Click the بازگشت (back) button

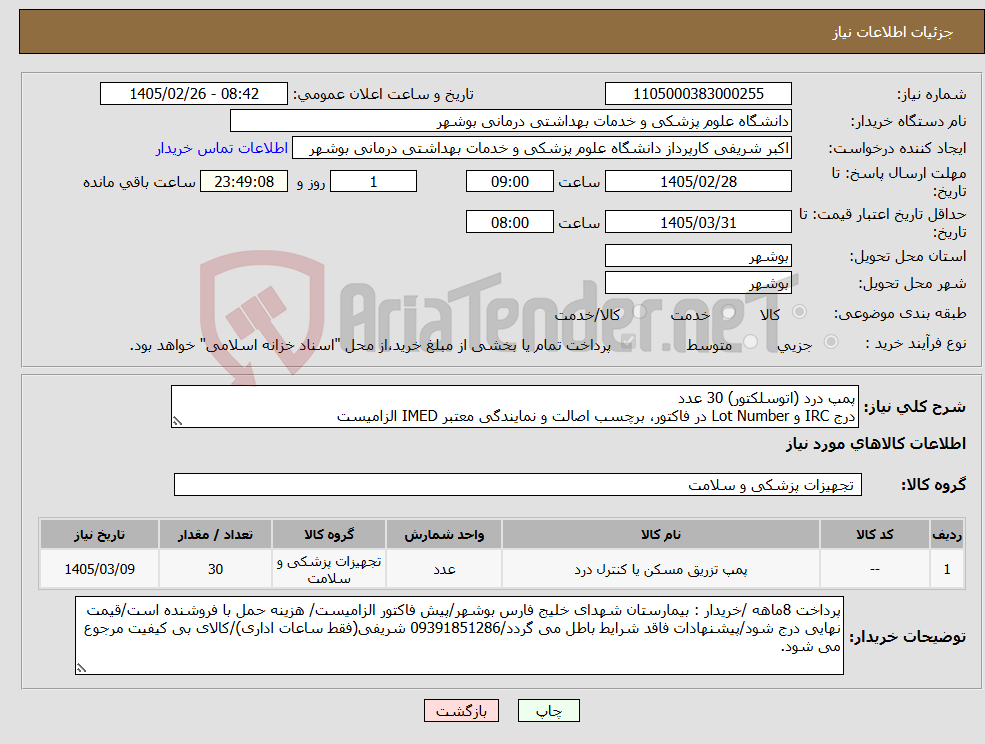pos(461,711)
